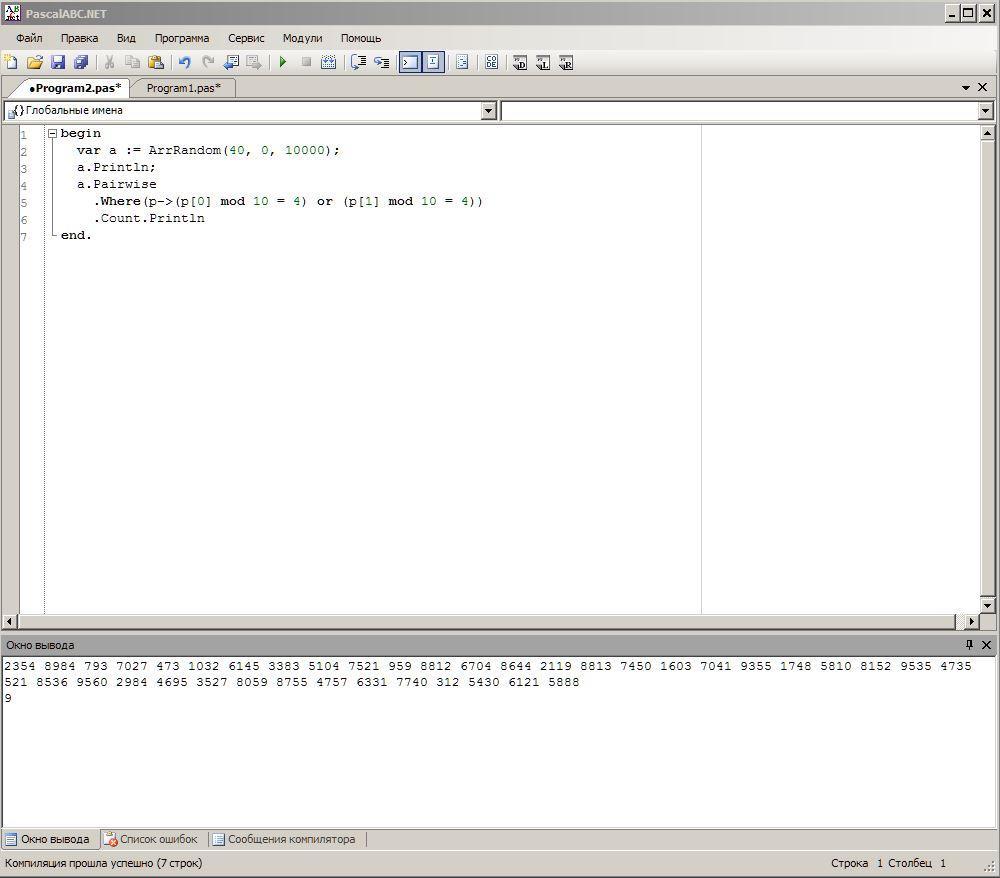Click the a.Pairwise line in the editor
This screenshot has width=1000, height=878.
[117, 184]
